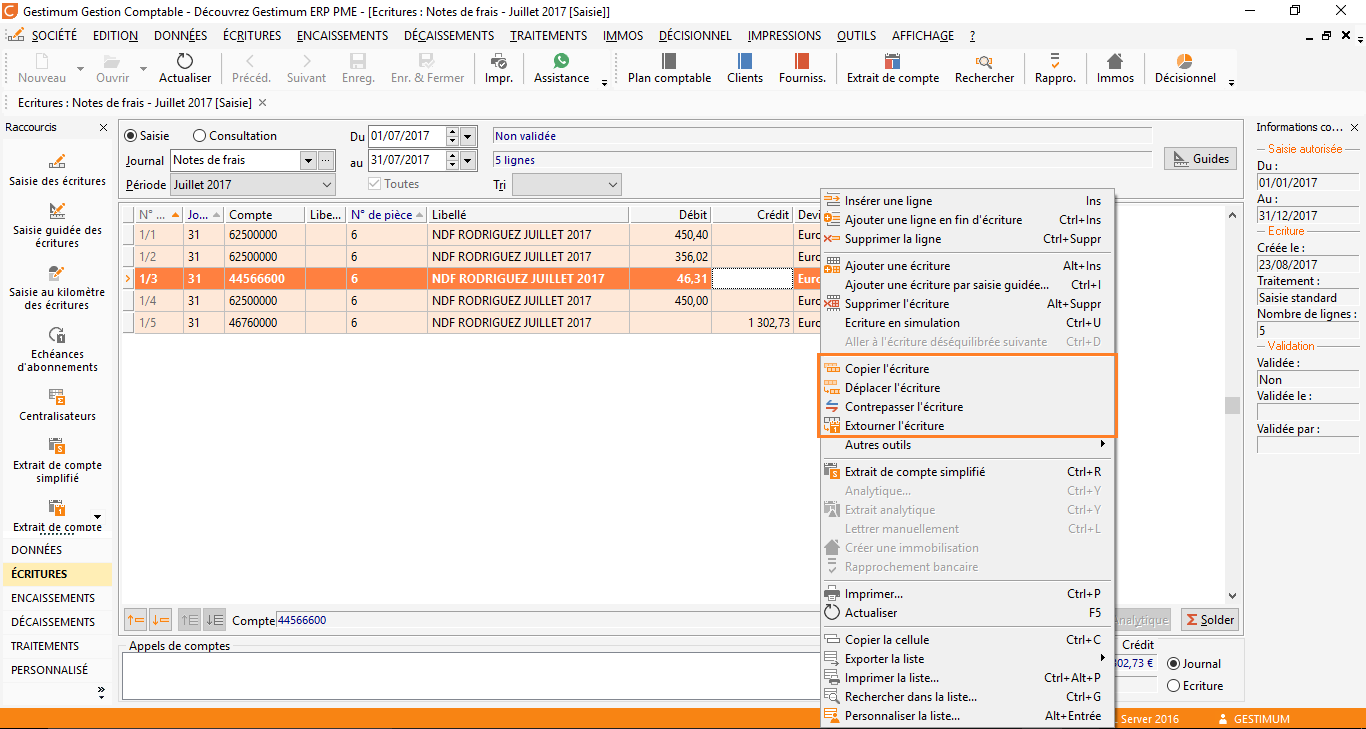
Task: Open the au date calendar dropdown
Action: (x=468, y=160)
